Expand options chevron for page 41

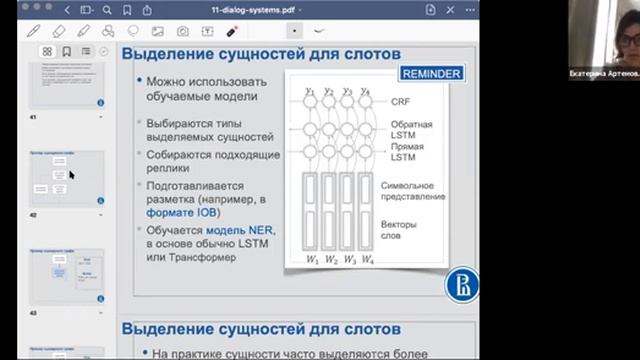[101, 117]
